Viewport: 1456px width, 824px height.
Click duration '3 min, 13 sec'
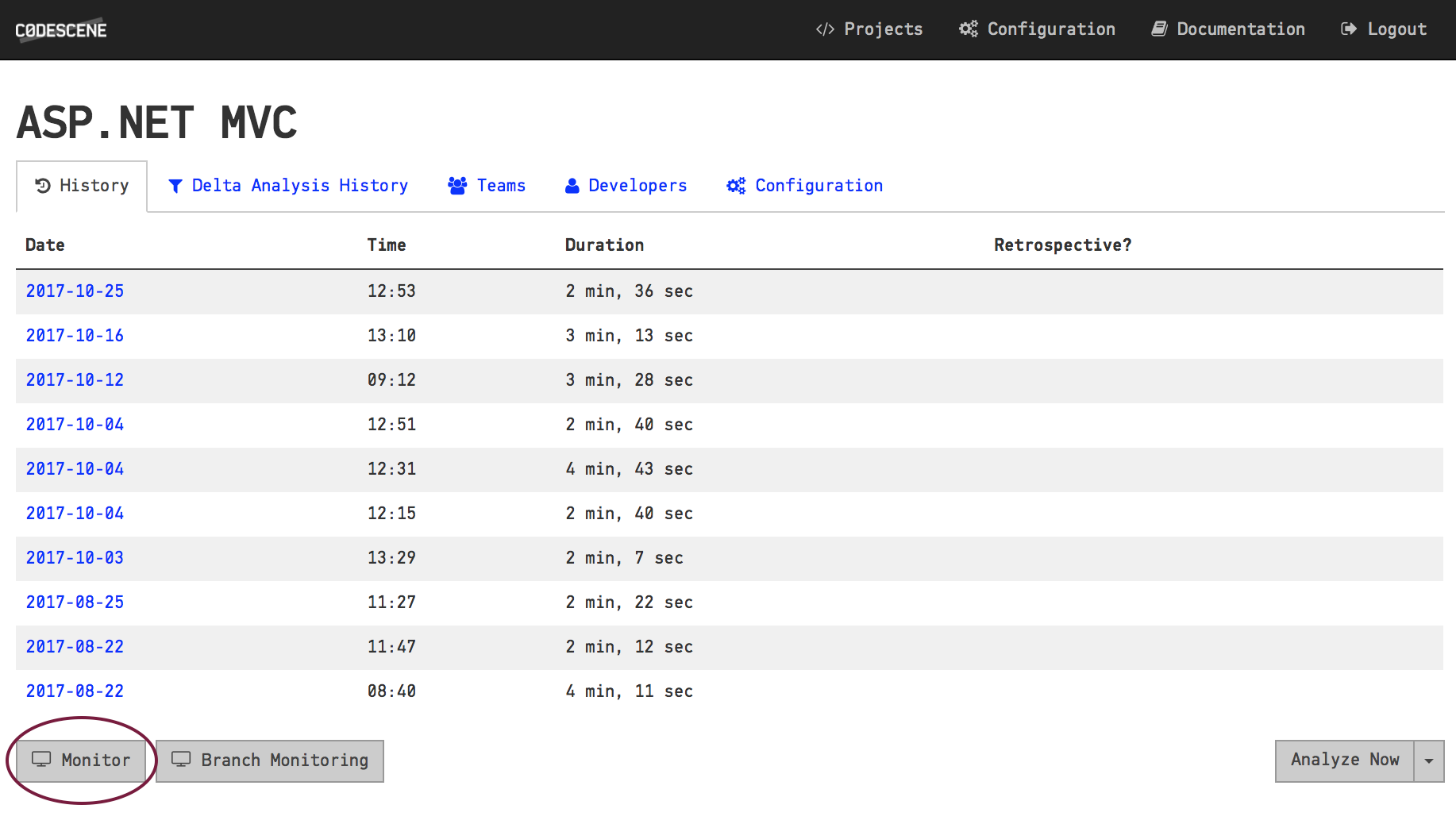(629, 336)
